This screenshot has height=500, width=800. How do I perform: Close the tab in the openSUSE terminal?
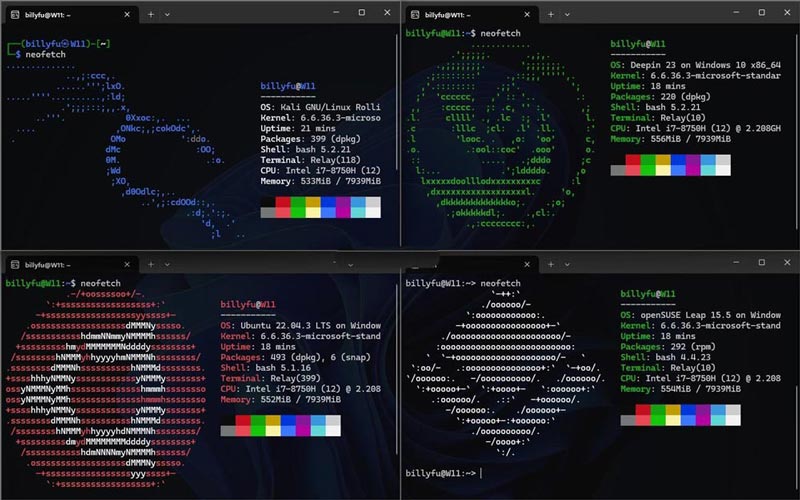tap(528, 264)
